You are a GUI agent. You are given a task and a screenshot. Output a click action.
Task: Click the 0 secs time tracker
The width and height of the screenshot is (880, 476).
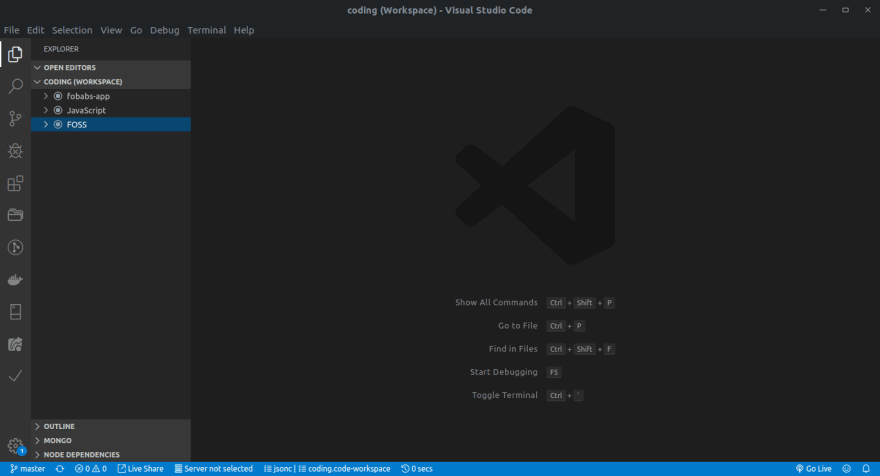point(417,469)
